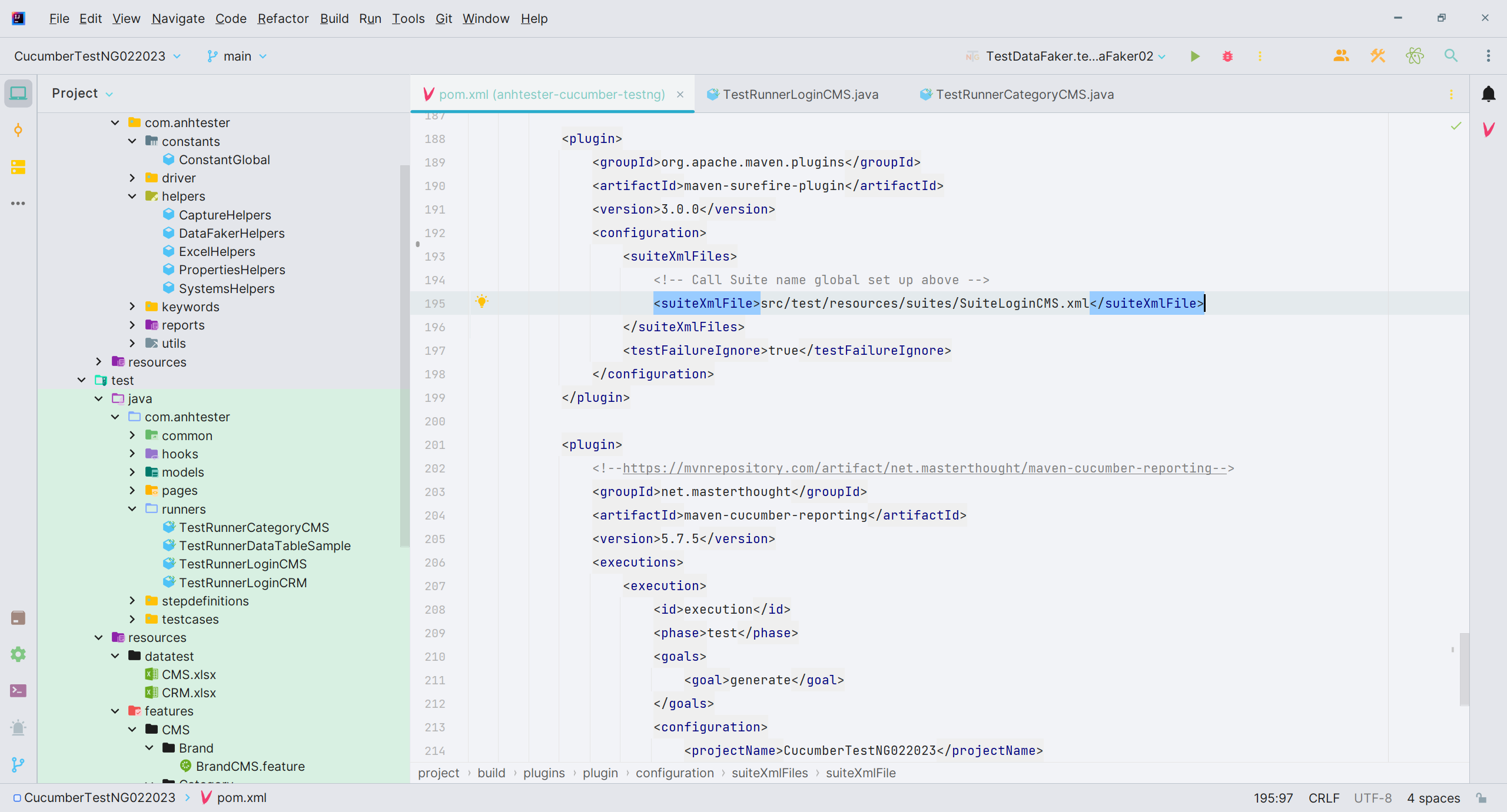Image resolution: width=1507 pixels, height=812 pixels.
Task: Click pom.xml in navigation bar
Action: (x=241, y=798)
